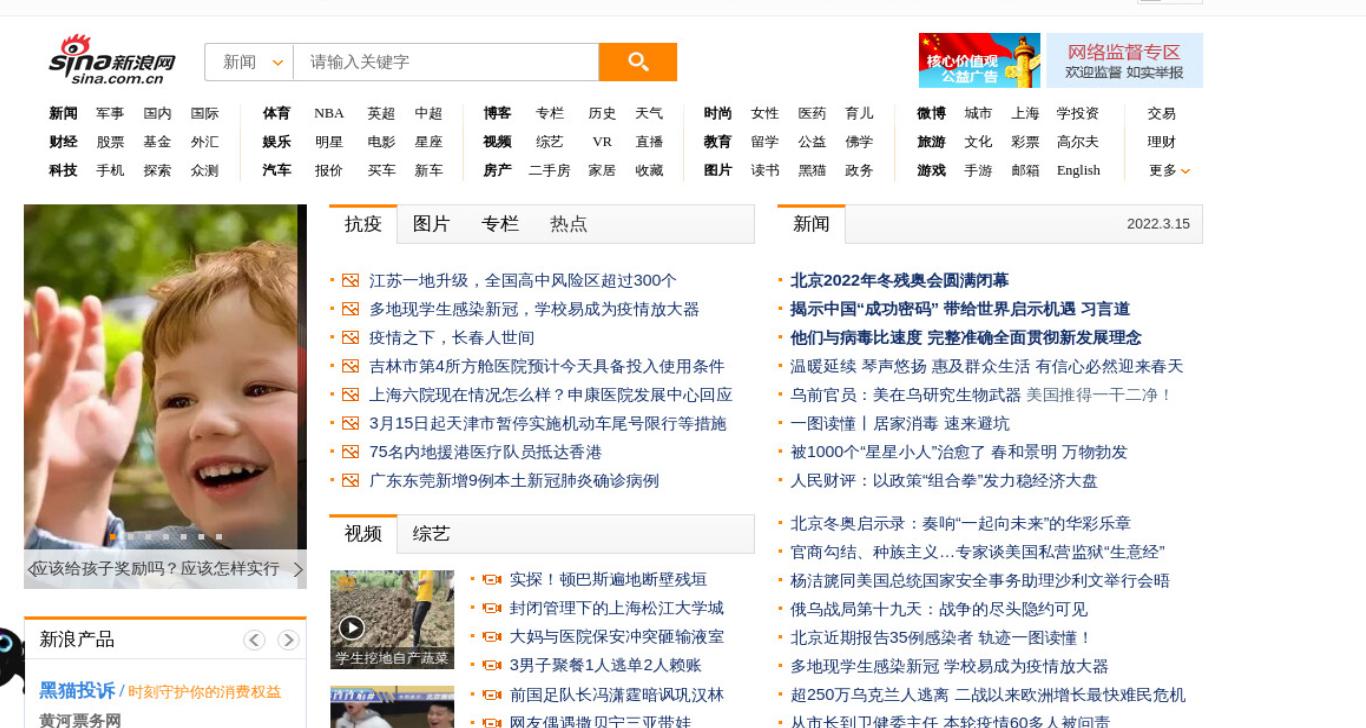This screenshot has height=728, width=1366.
Task: Go to 微博 section
Action: click(x=931, y=114)
